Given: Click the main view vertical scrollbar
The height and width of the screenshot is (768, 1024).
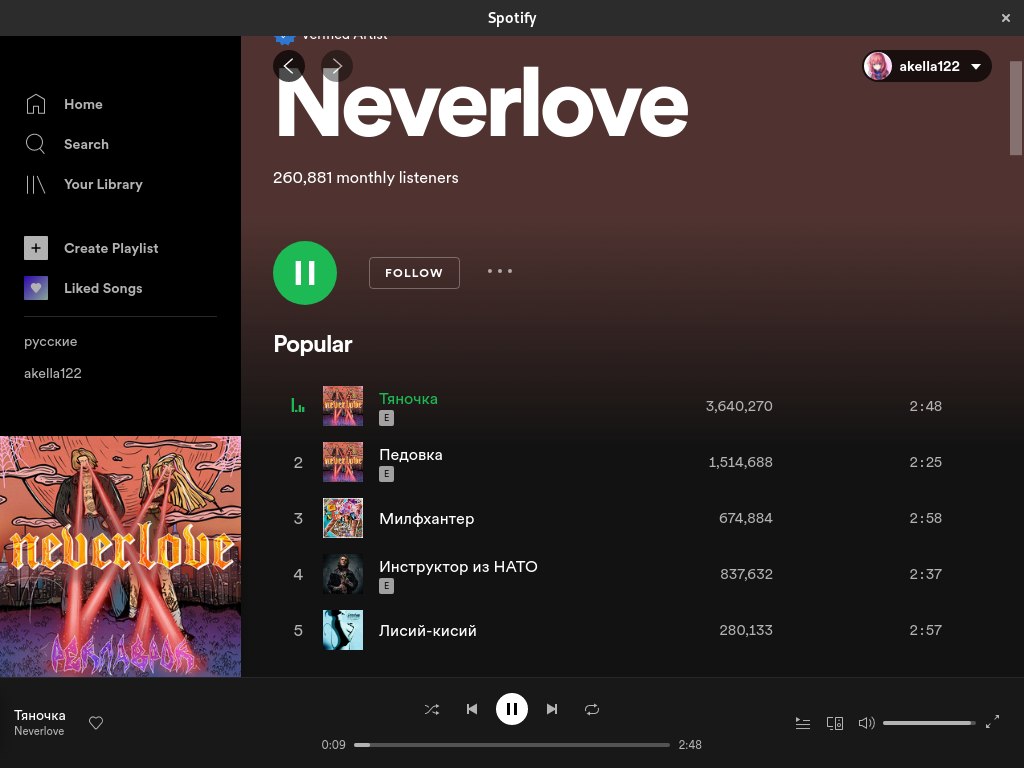Looking at the screenshot, I should tap(1016, 108).
